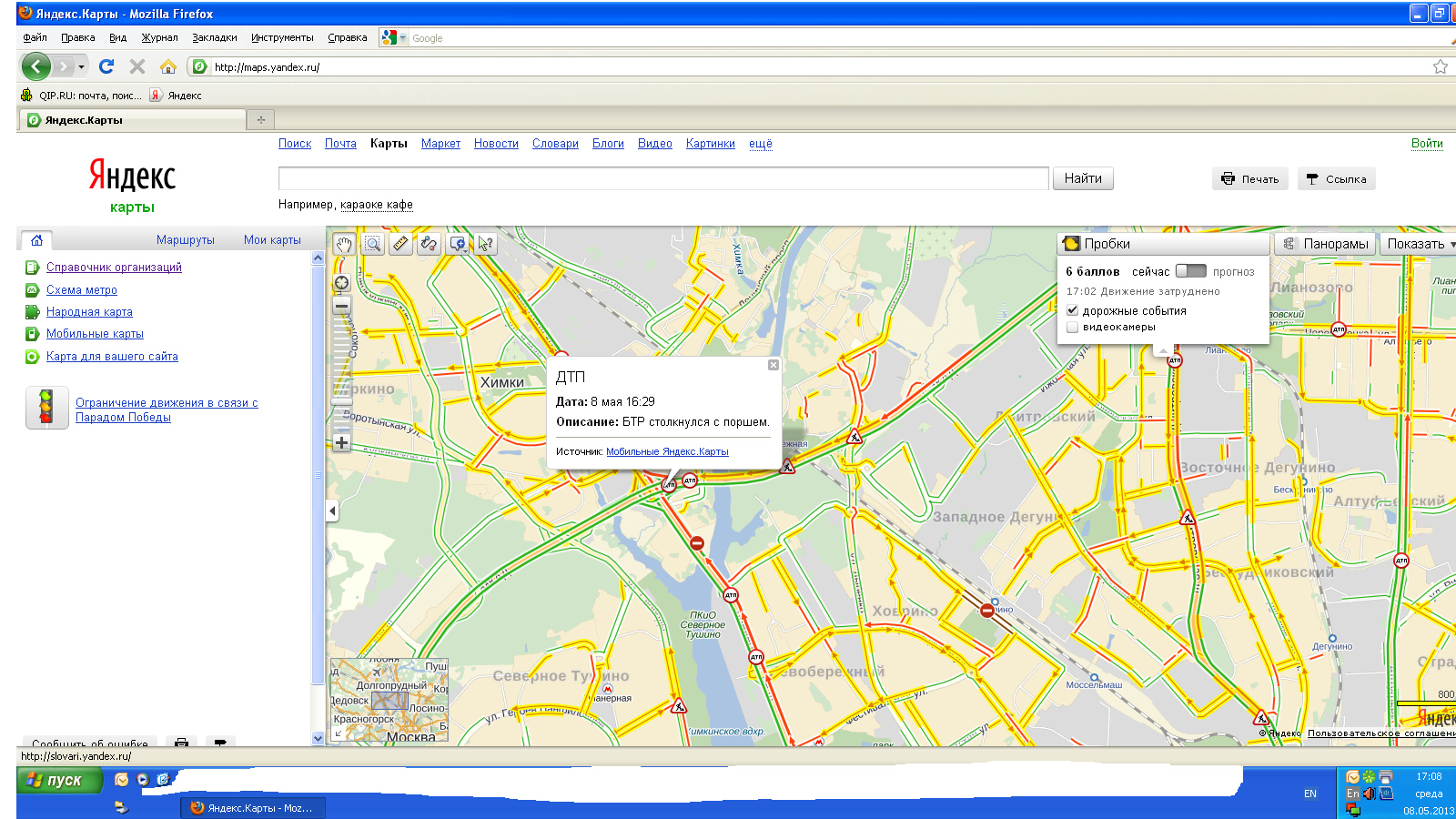Select the add placemark comment tool
The width and height of the screenshot is (1456, 819).
pyautogui.click(x=456, y=244)
